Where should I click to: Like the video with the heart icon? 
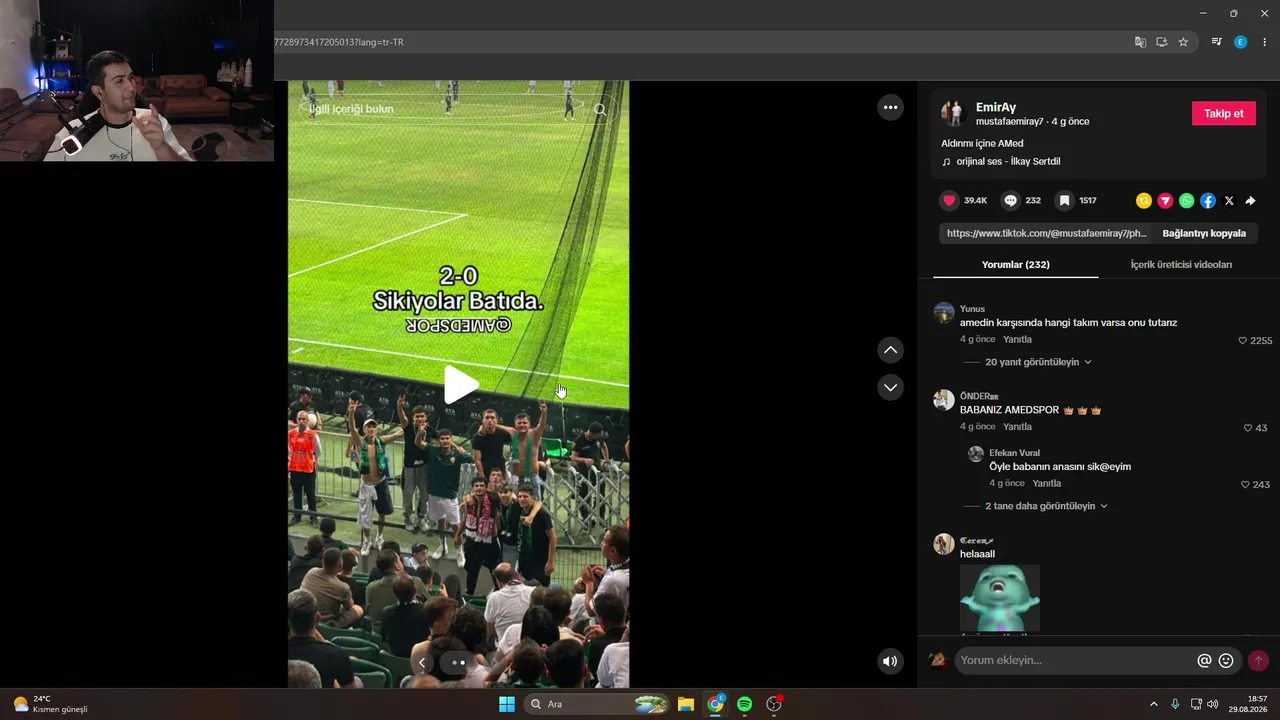[x=950, y=201]
